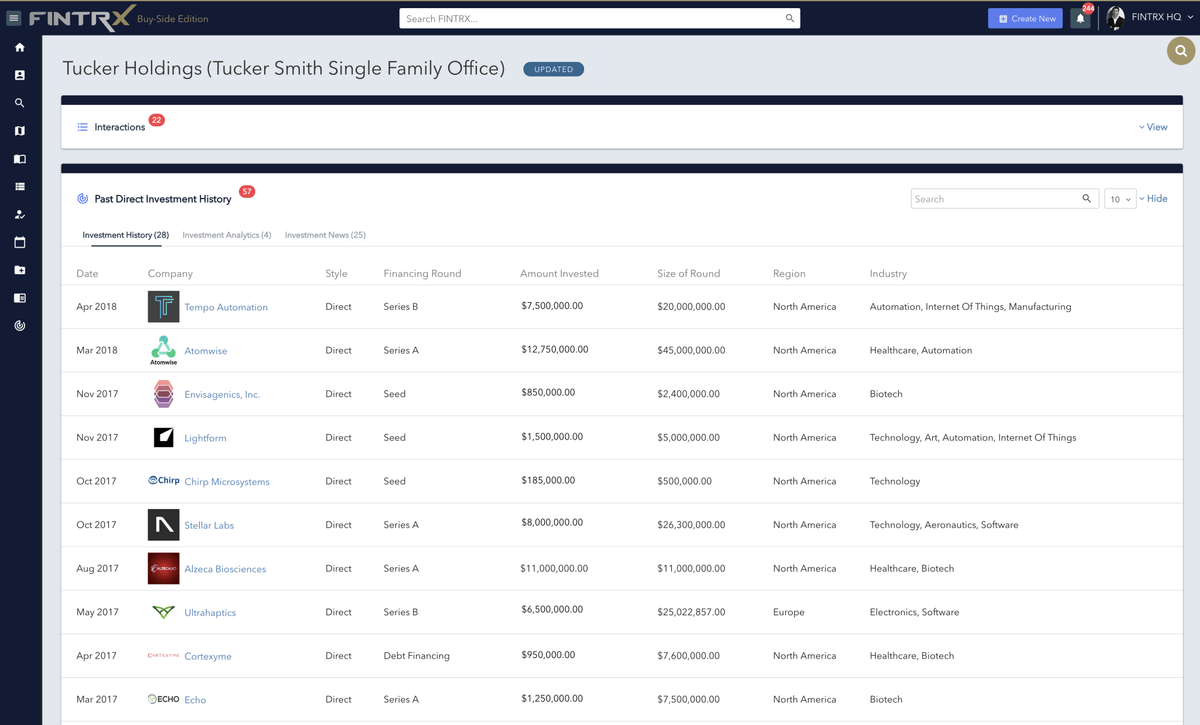Click the Ultrahaptics logo
Screen dimensions: 1200x725
click(164, 612)
